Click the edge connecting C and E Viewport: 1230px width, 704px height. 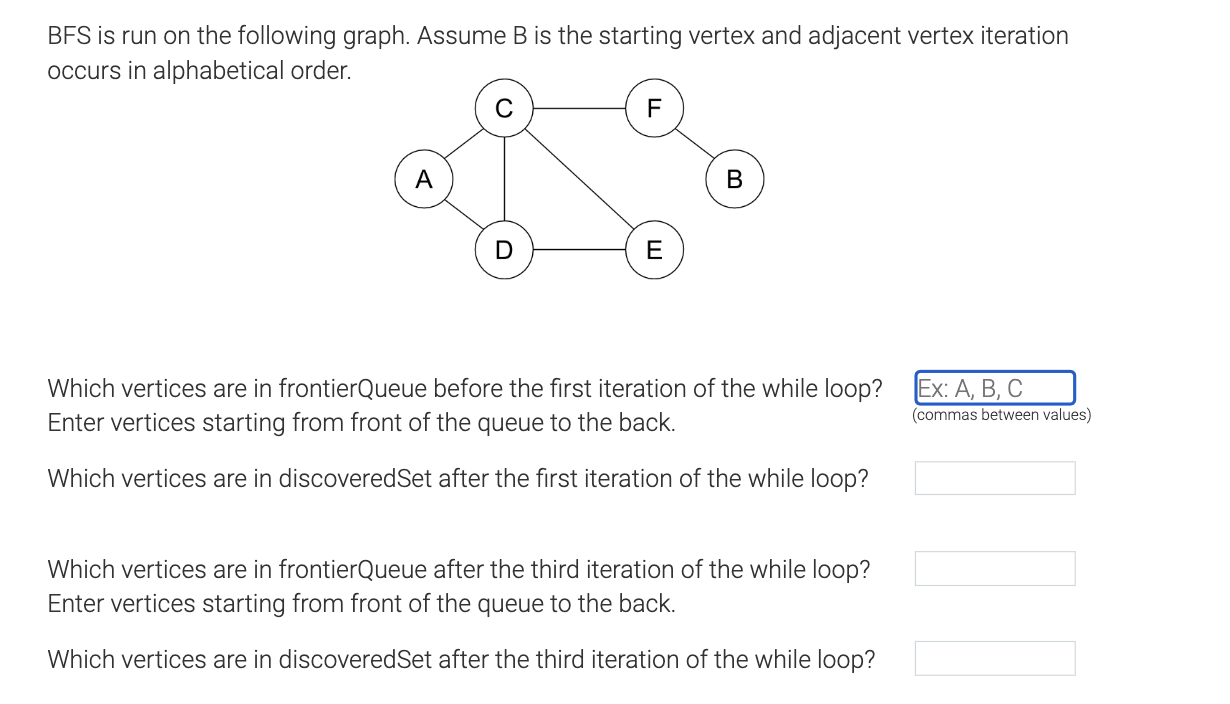coord(580,180)
